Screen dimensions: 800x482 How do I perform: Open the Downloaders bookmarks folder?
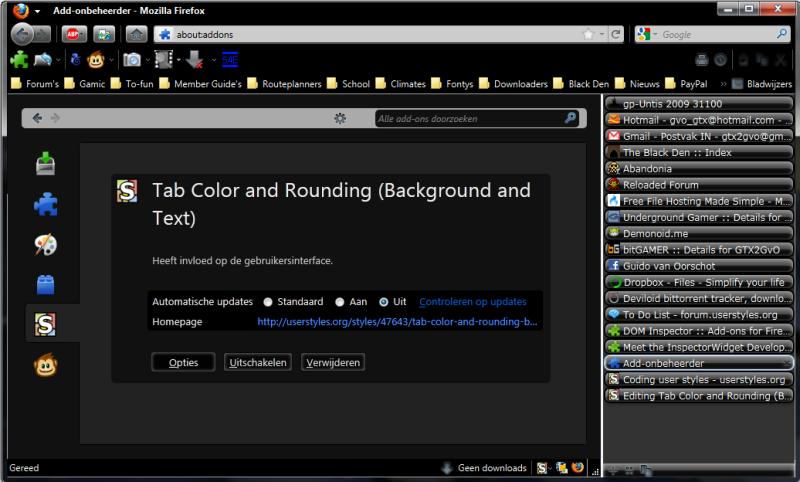click(513, 84)
